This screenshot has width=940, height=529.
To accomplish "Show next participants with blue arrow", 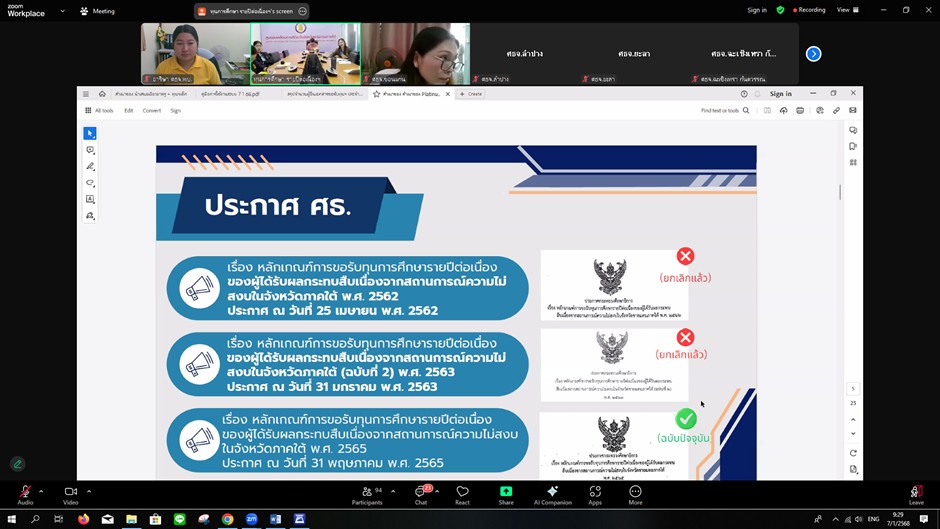I will pos(813,54).
